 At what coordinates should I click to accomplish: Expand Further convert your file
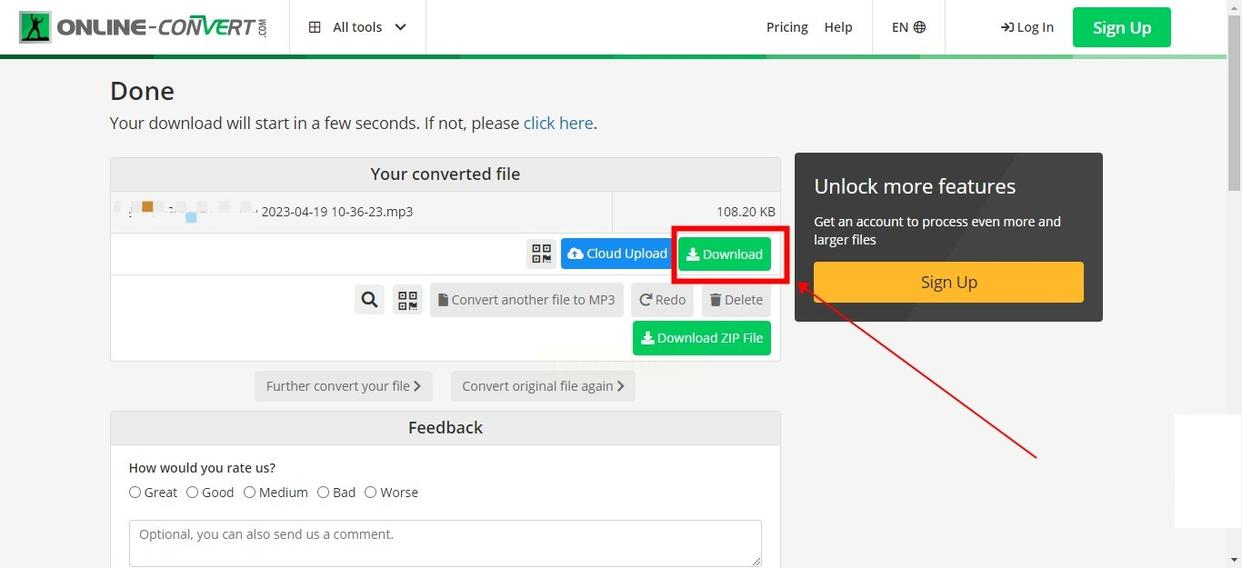tap(343, 386)
